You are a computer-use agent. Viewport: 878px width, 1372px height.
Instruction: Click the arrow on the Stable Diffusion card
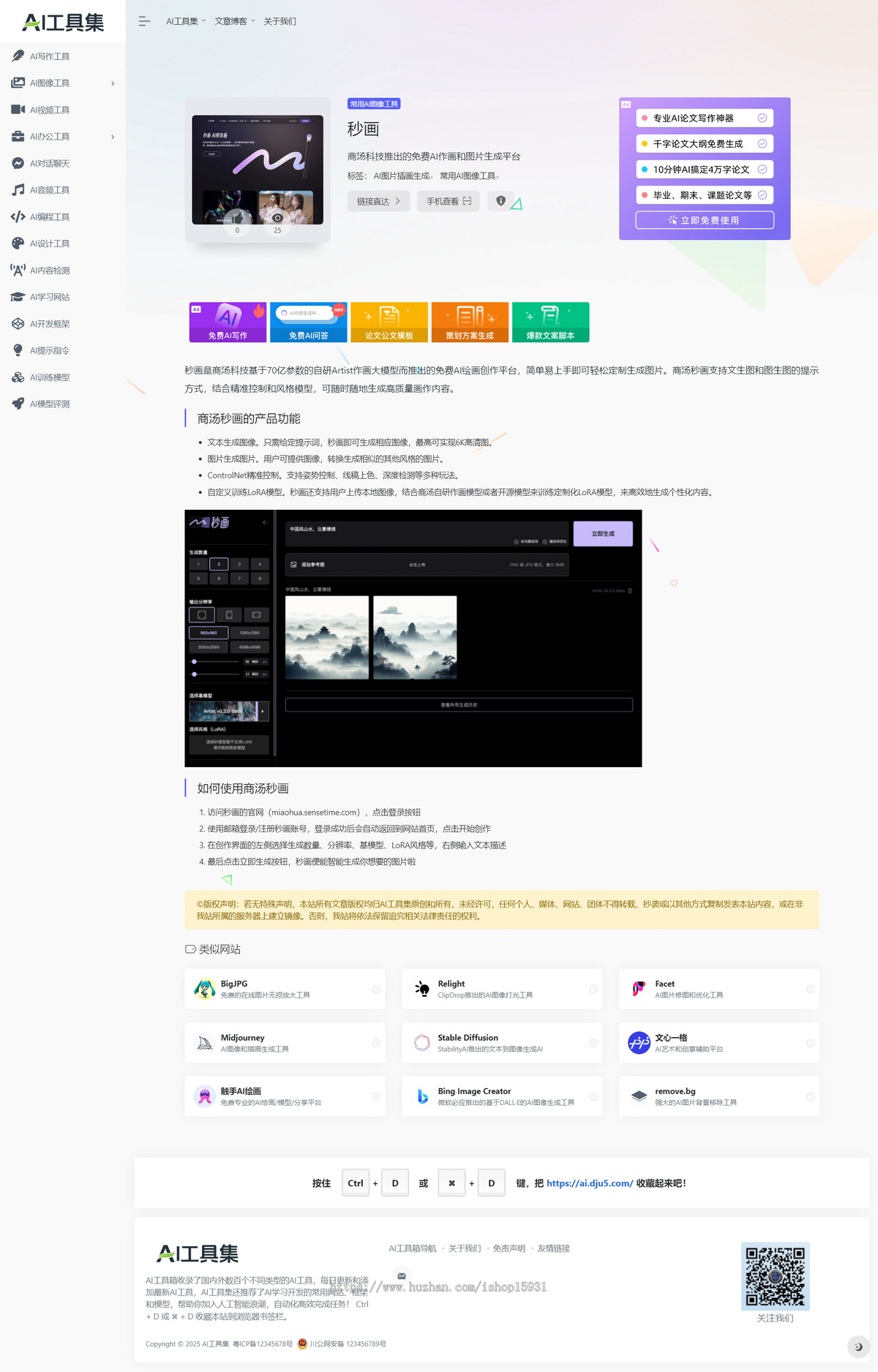[593, 1043]
